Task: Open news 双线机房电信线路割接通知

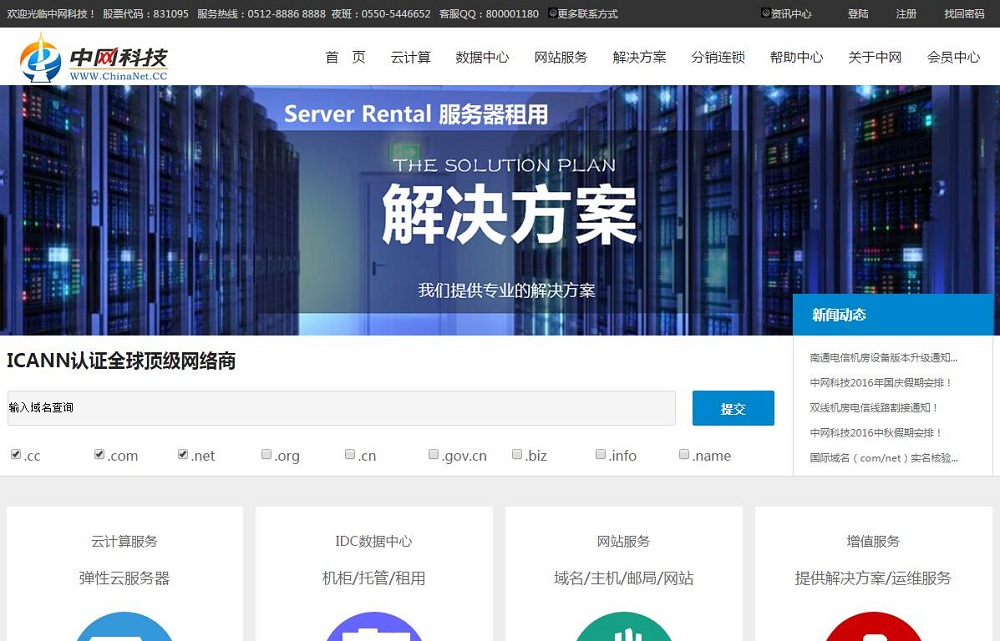Action: (x=874, y=408)
